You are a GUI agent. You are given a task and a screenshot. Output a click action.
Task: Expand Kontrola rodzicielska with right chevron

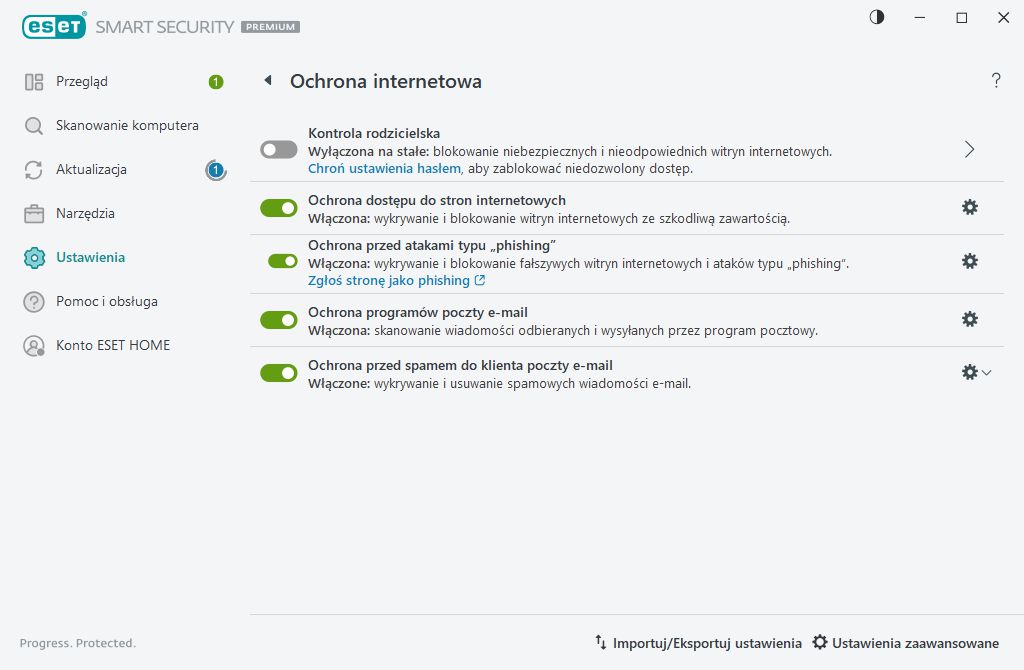click(x=969, y=149)
